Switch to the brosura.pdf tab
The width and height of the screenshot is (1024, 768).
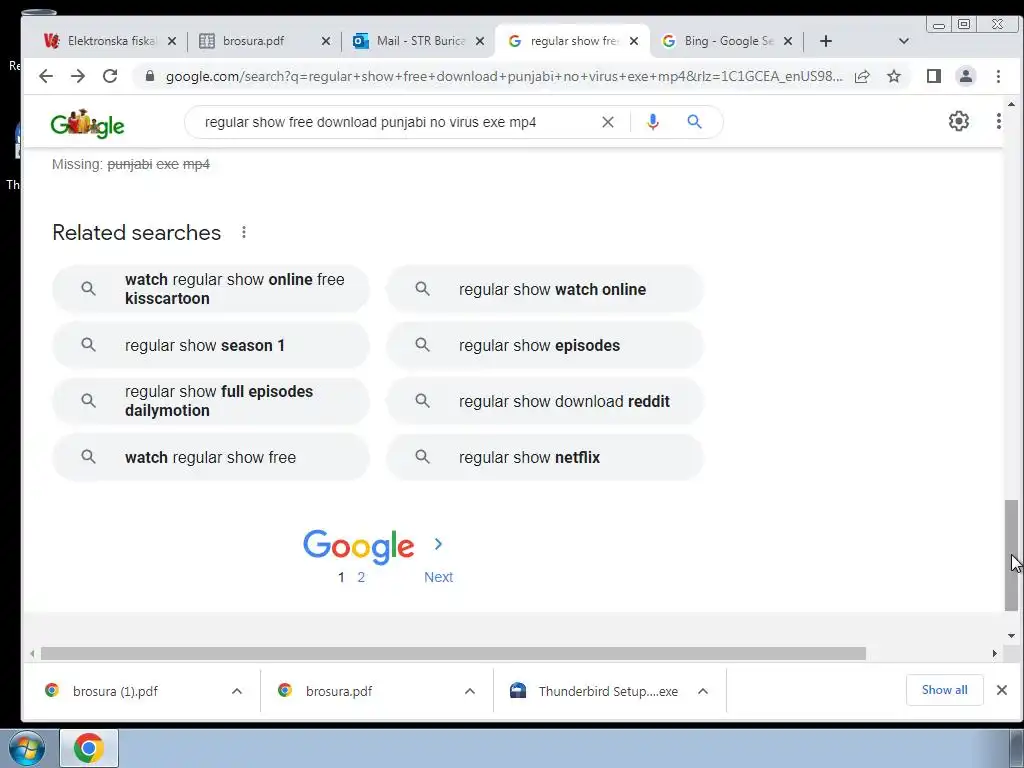click(264, 41)
